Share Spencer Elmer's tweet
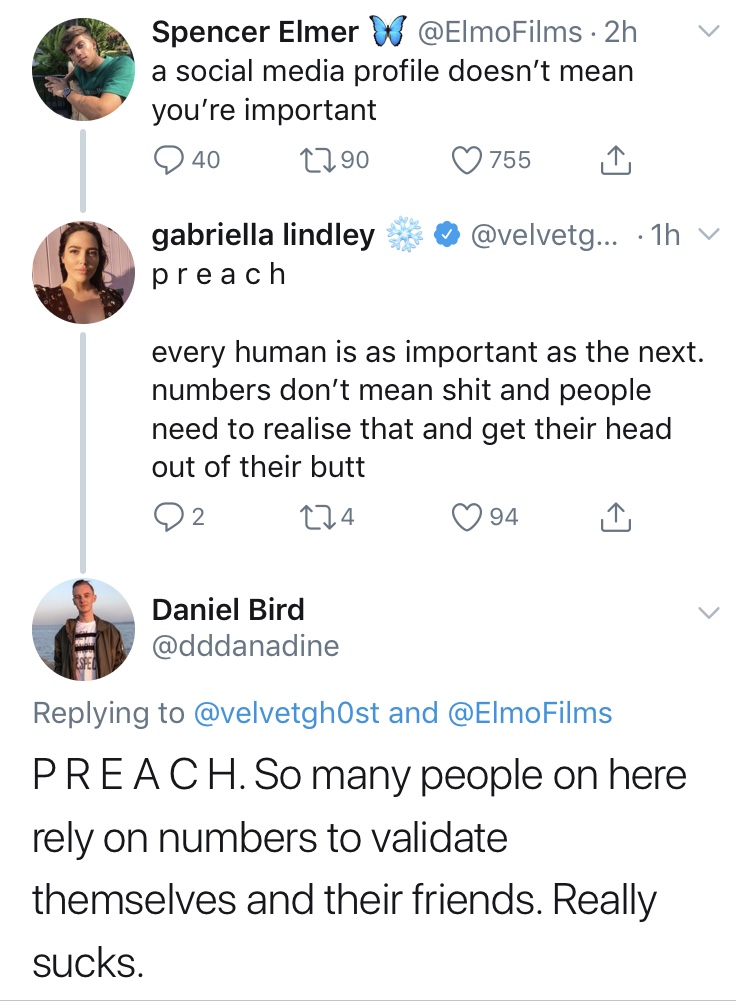 click(x=616, y=160)
